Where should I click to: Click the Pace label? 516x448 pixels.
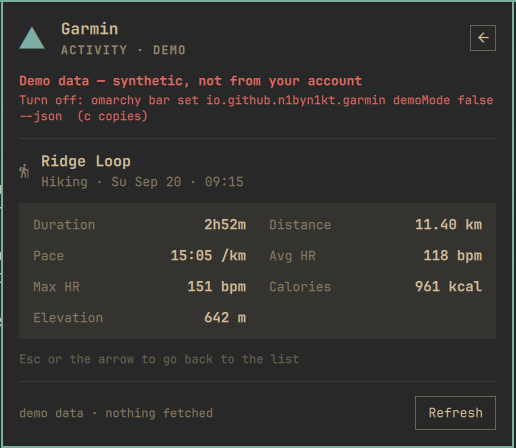point(49,256)
